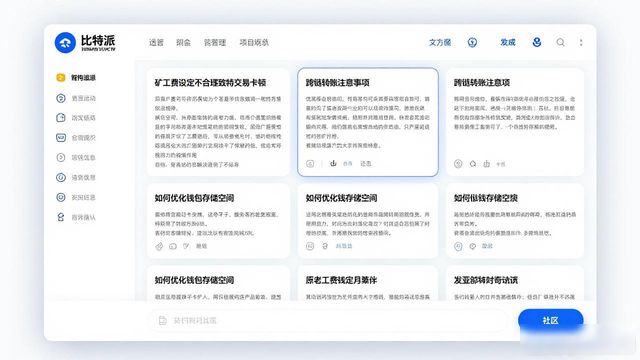Open the 发成 link in the header
Viewport: 640px width, 360px height.
click(508, 42)
